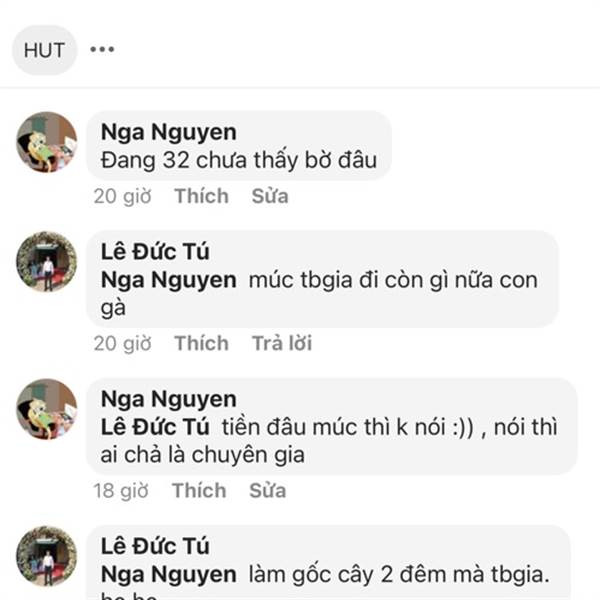Edit the 'tiền đâu múc thì k nói' comment
The image size is (600, 600).
[x=268, y=490]
